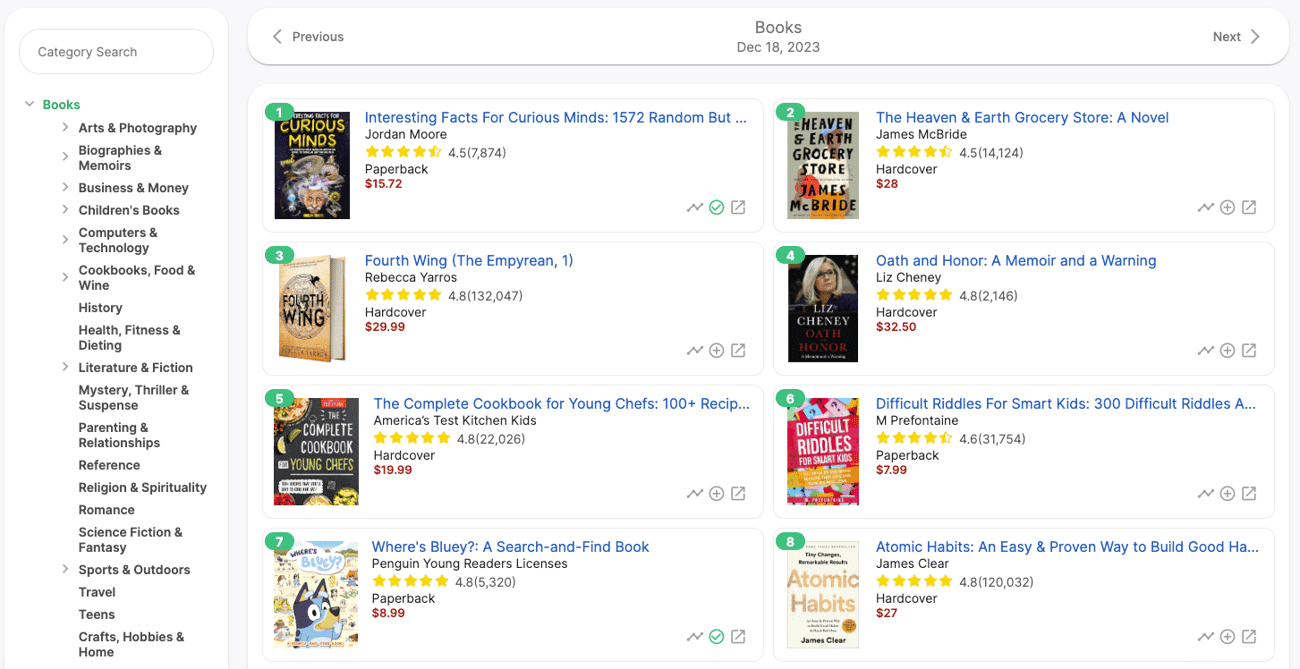
Task: View price trend chart for Fourth Wing
Action: (695, 350)
